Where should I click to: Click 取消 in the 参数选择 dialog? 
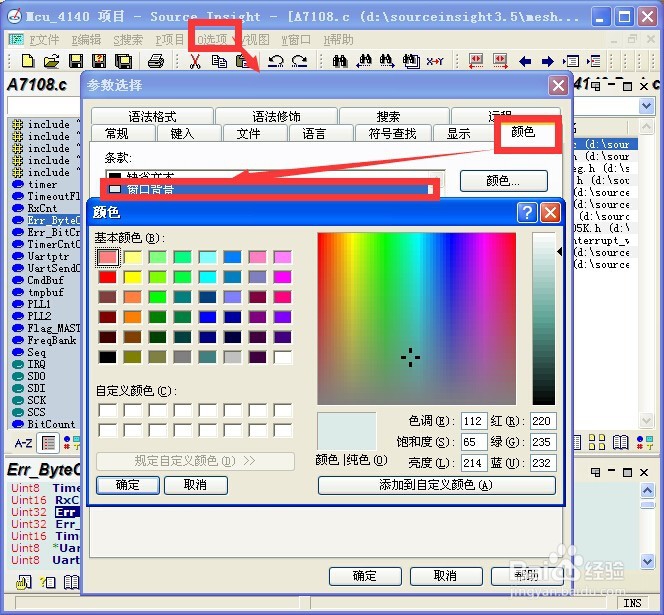click(x=445, y=576)
